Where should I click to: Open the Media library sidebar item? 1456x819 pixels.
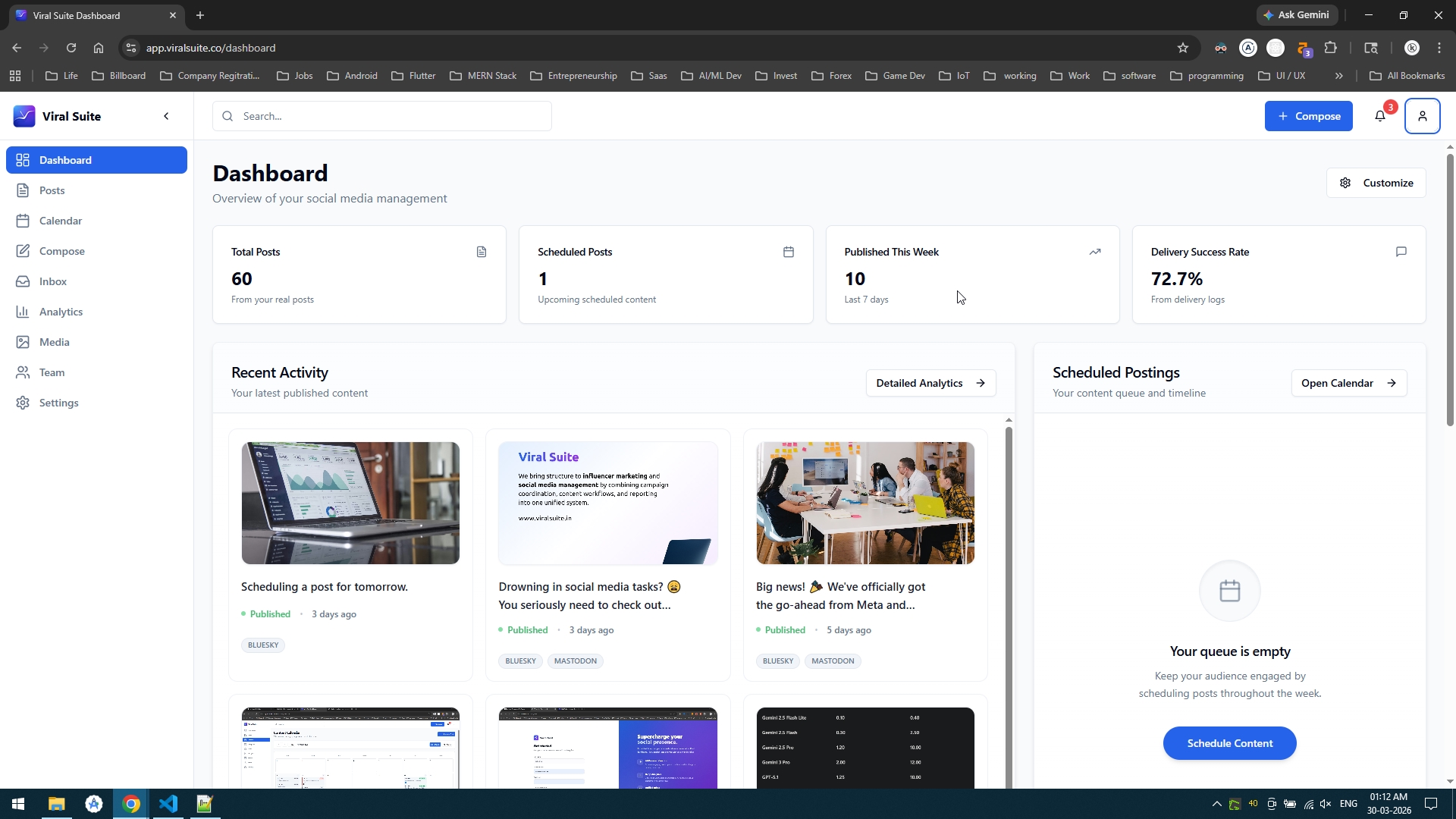54,342
